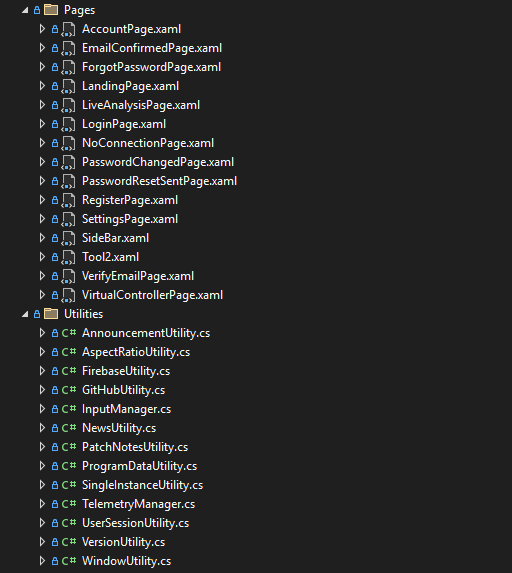
Task: Select the file name ProgramDataUtility.cs
Action: 139,466
